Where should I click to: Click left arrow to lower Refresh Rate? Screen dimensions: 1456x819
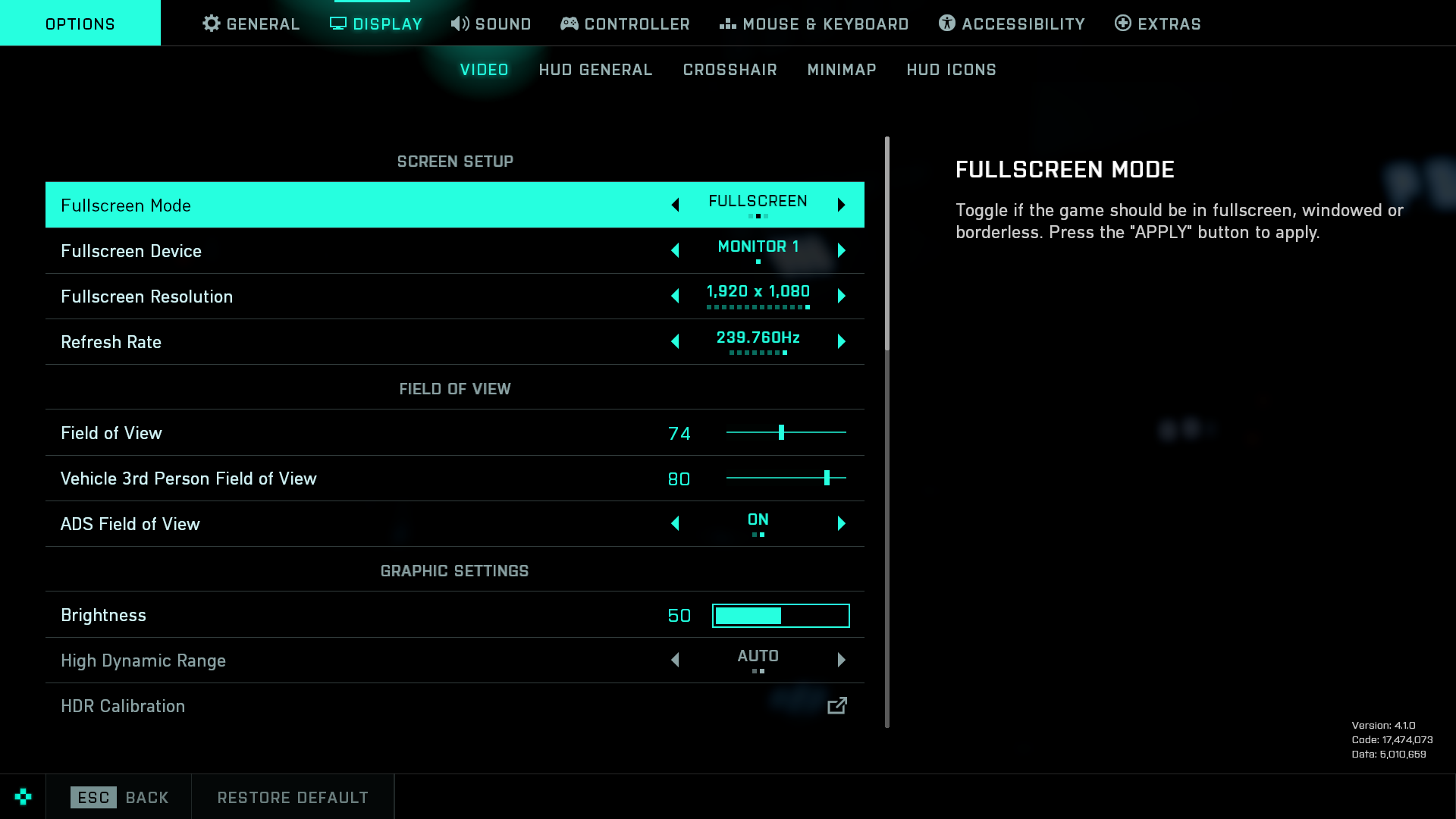(x=675, y=341)
